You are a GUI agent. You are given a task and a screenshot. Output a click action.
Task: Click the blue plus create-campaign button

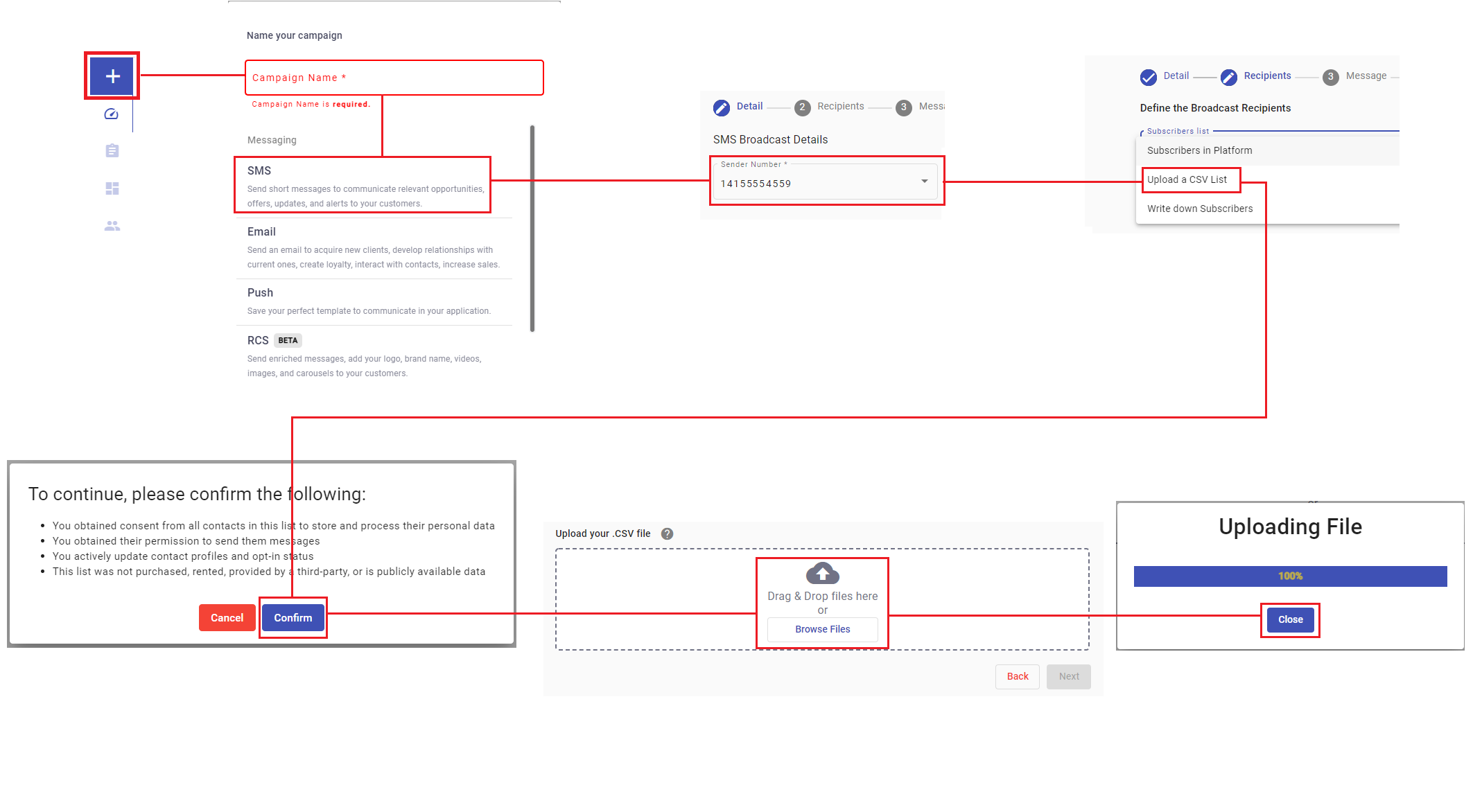point(112,76)
